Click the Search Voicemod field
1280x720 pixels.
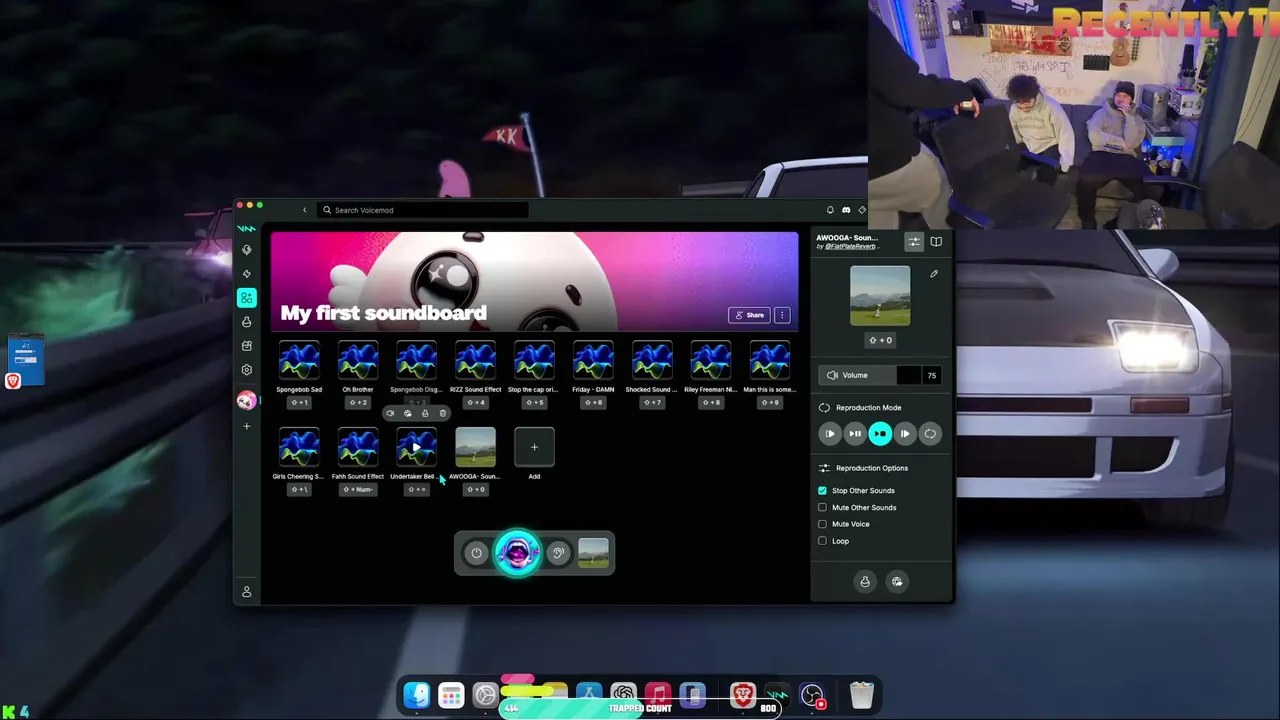pos(424,210)
